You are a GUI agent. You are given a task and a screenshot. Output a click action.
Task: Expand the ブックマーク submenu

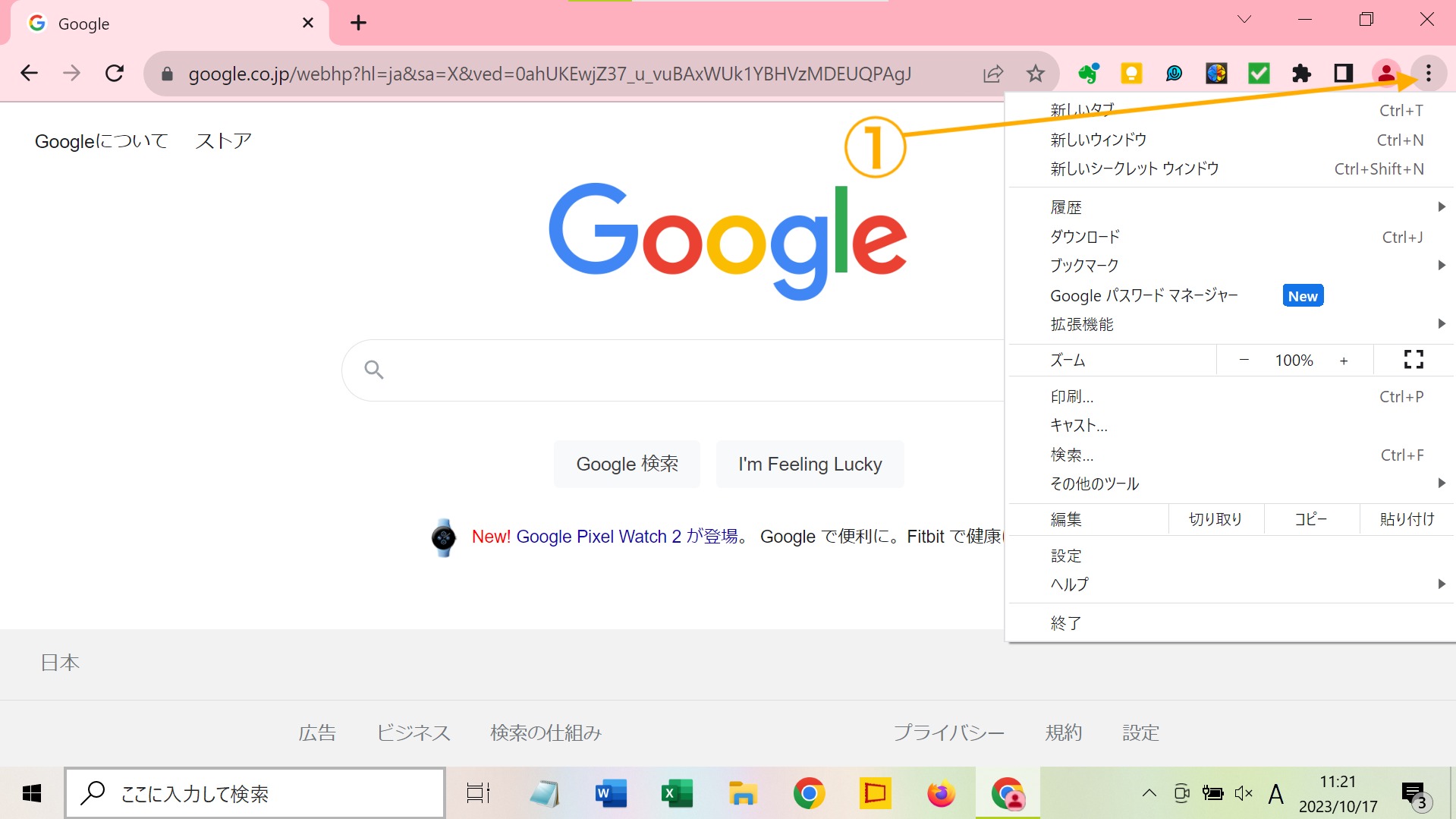[1229, 266]
